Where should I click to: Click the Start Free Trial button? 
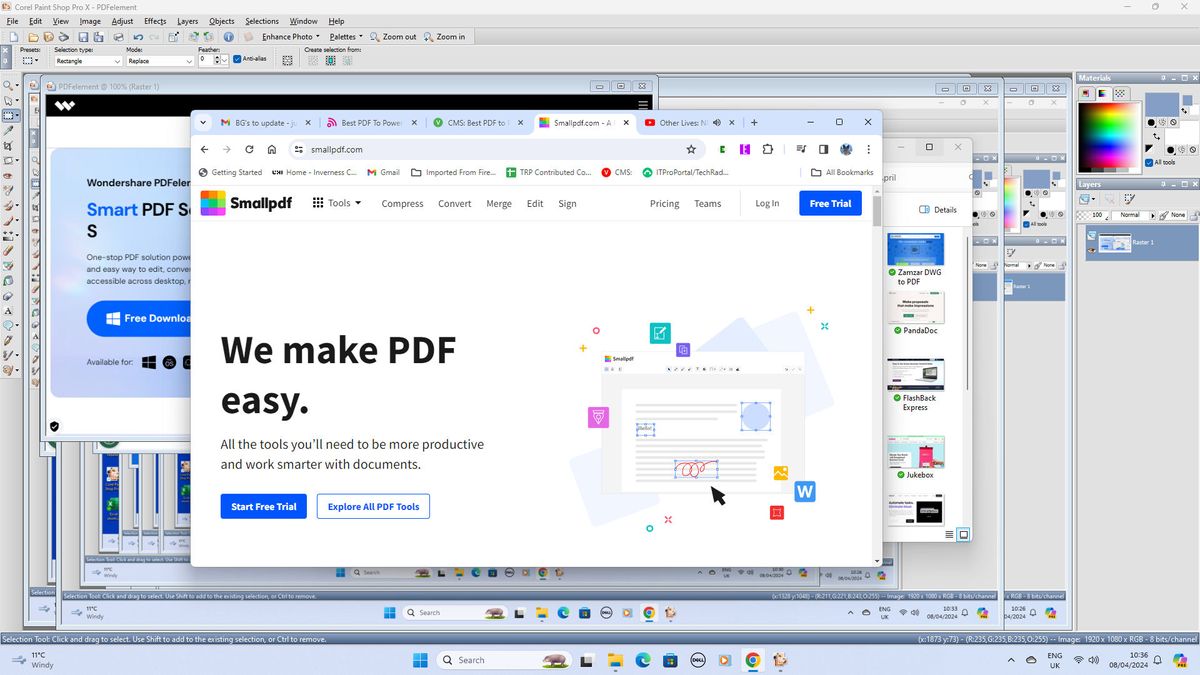click(263, 506)
